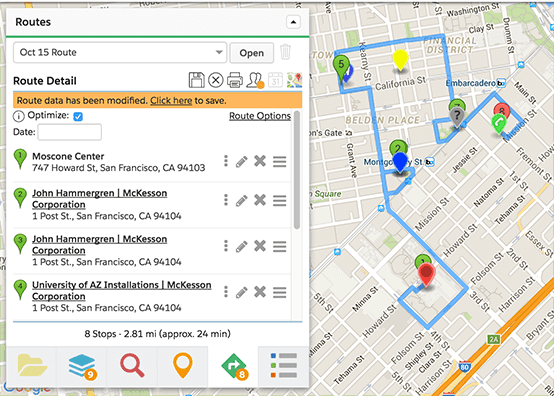Open more options for stop 2
The width and height of the screenshot is (554, 396).
pyautogui.click(x=226, y=200)
